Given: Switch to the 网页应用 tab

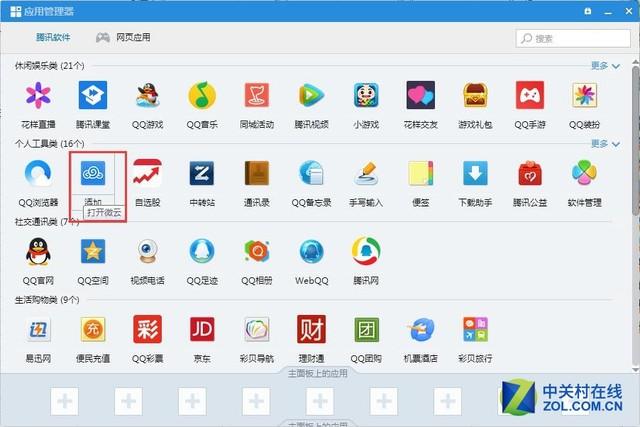Looking at the screenshot, I should coord(123,38).
